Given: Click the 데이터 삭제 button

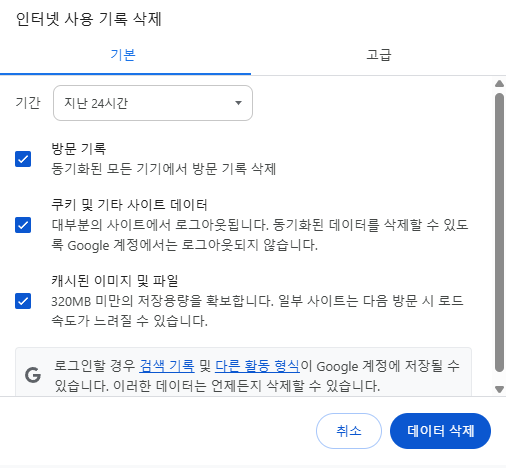Looking at the screenshot, I should pos(440,431).
